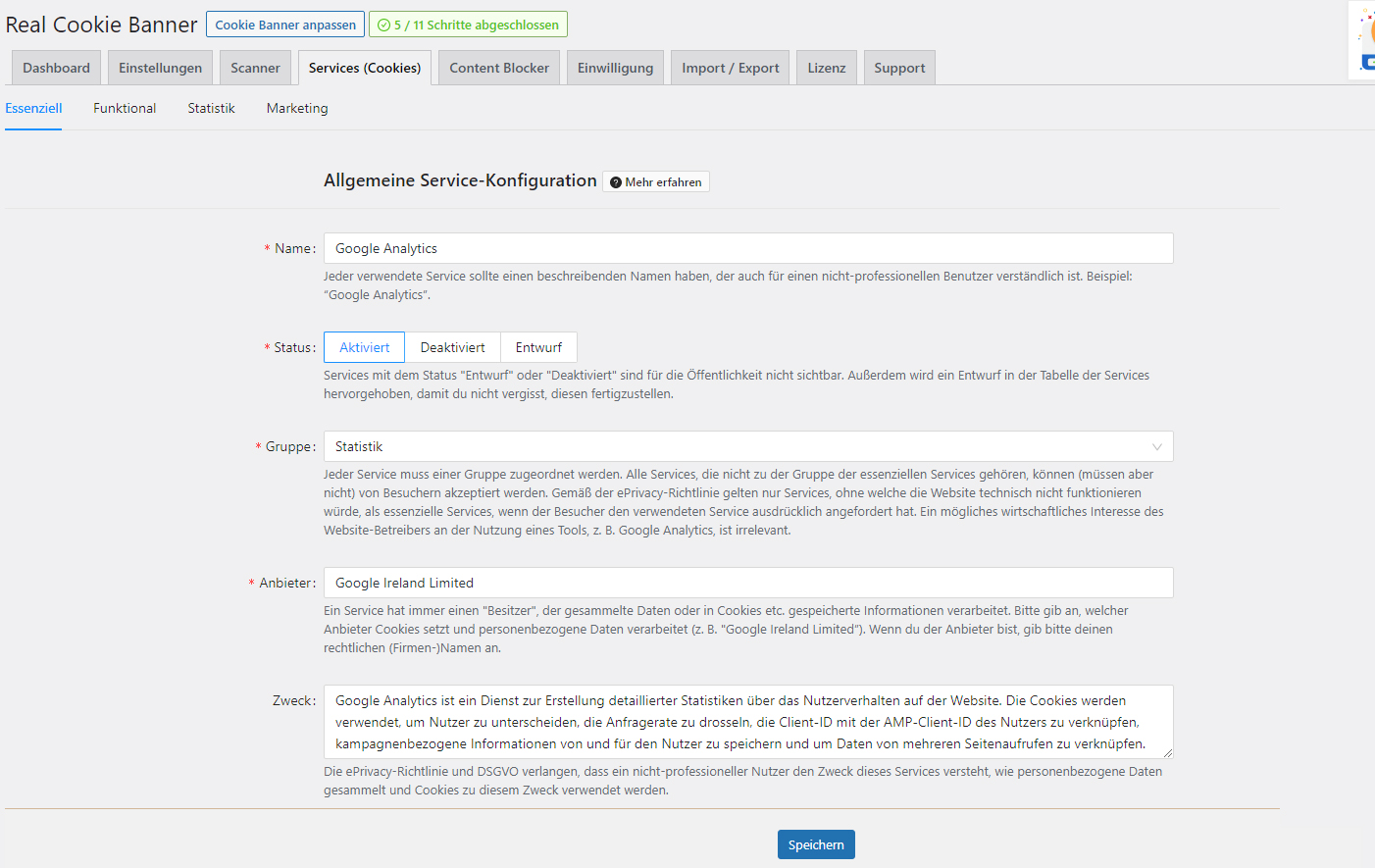
Task: Open the Einstellungen tab
Action: tap(160, 68)
